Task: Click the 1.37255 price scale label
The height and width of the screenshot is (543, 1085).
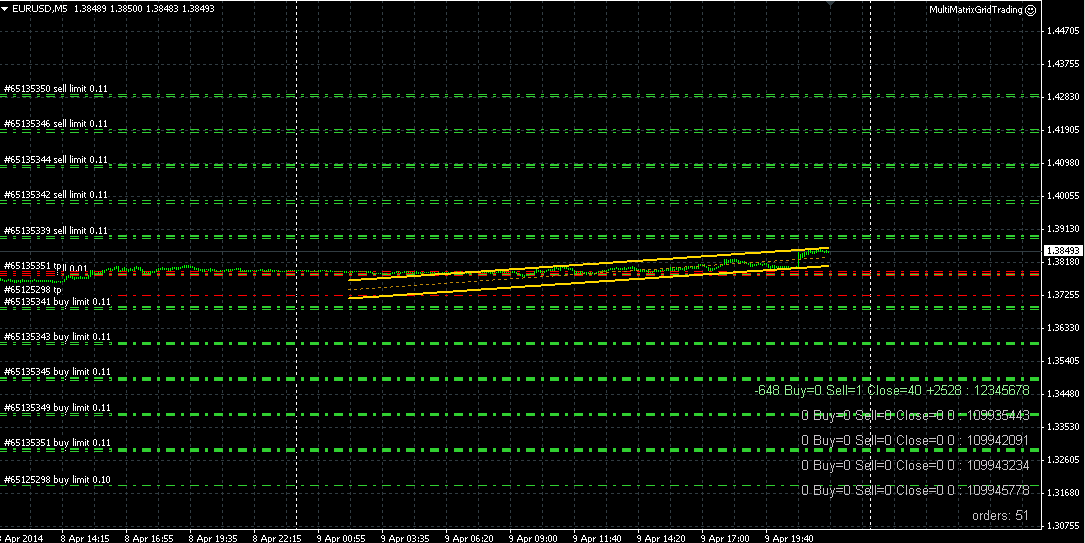Action: coord(1064,295)
